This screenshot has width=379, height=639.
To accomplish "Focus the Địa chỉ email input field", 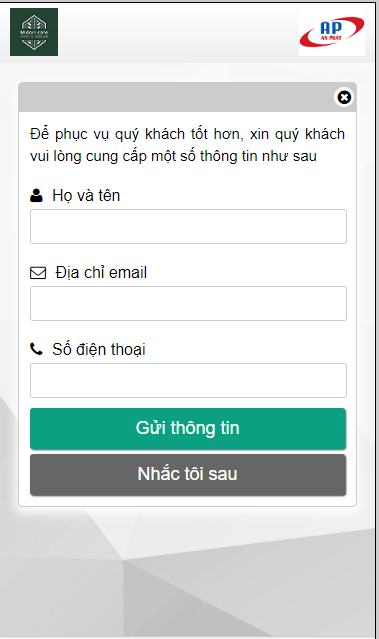I will [x=188, y=304].
